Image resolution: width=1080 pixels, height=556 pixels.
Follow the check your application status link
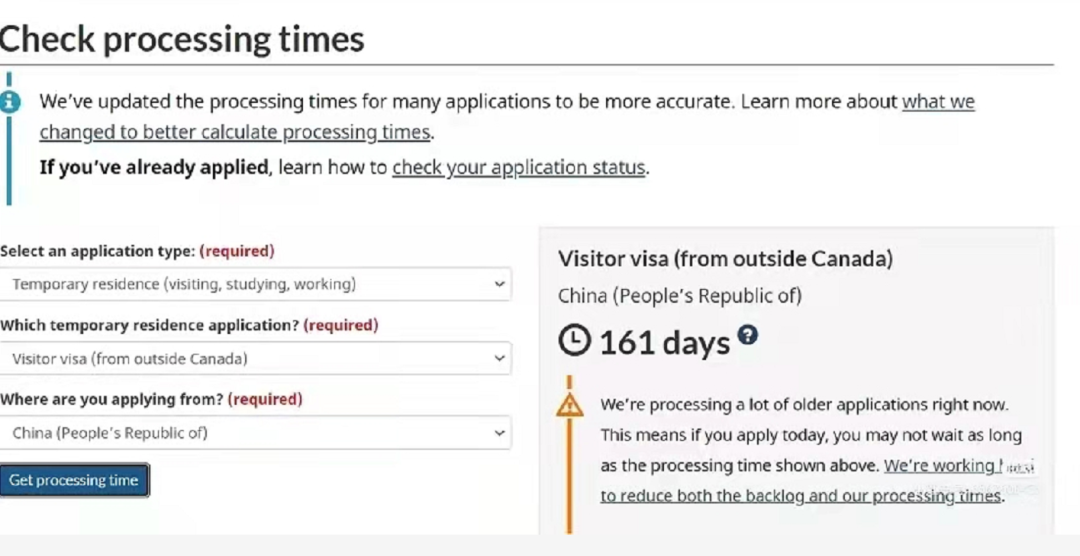pos(518,167)
